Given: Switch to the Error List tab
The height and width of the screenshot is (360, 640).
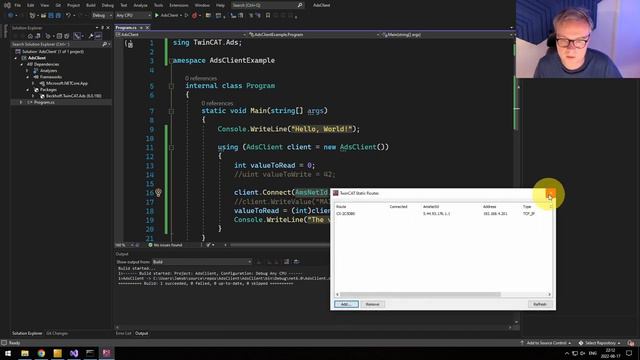Looking at the screenshot, I should (x=123, y=333).
